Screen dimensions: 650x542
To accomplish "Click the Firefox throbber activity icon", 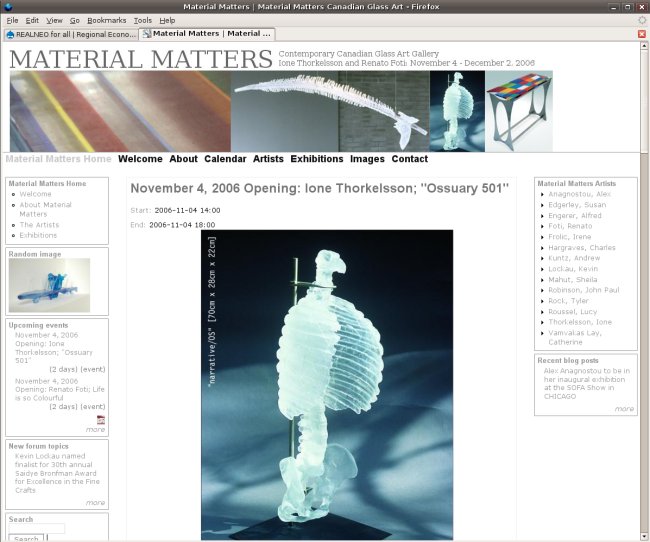I will click(x=642, y=20).
